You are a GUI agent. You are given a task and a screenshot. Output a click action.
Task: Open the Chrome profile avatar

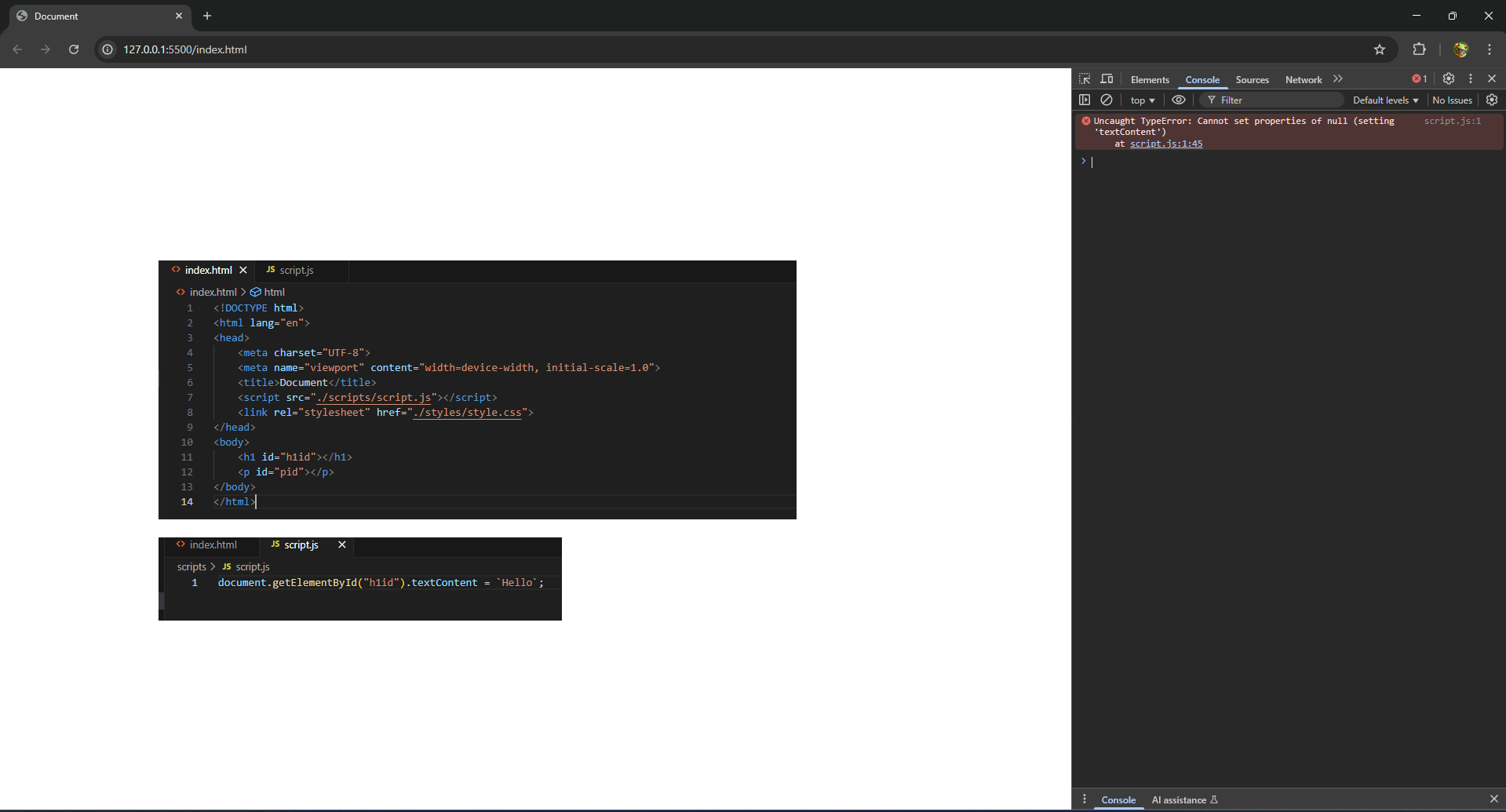pyautogui.click(x=1460, y=49)
